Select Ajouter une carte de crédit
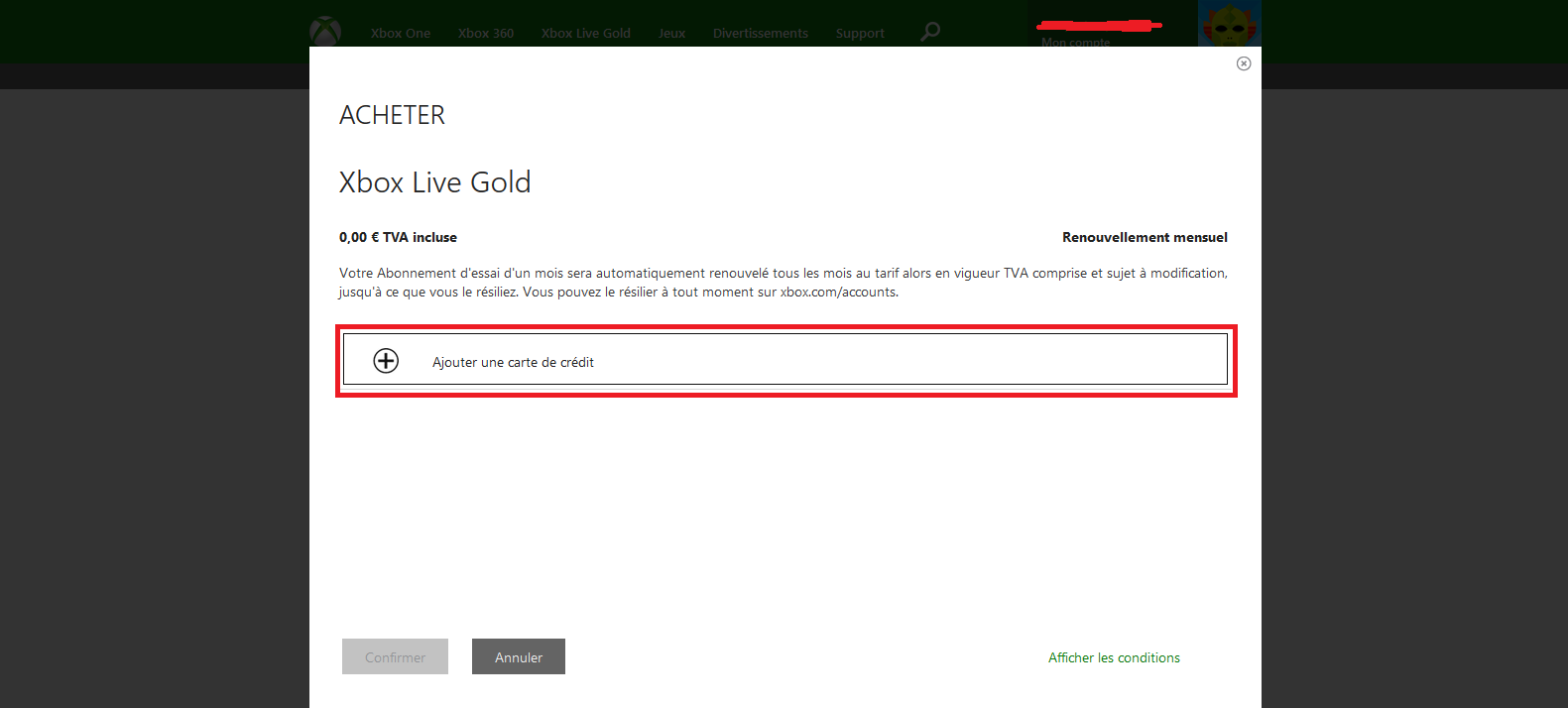 785,359
